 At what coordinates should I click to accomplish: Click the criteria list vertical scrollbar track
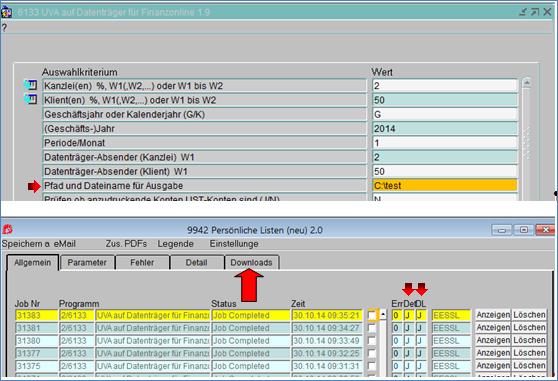tap(527, 144)
